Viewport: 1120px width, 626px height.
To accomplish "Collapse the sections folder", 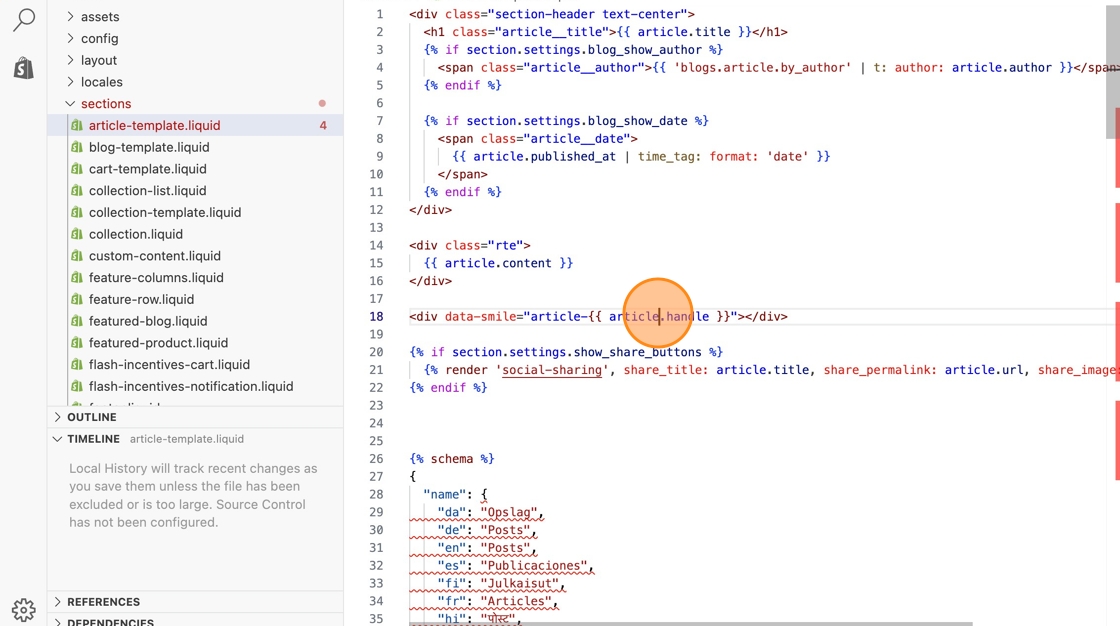I will [x=105, y=104].
